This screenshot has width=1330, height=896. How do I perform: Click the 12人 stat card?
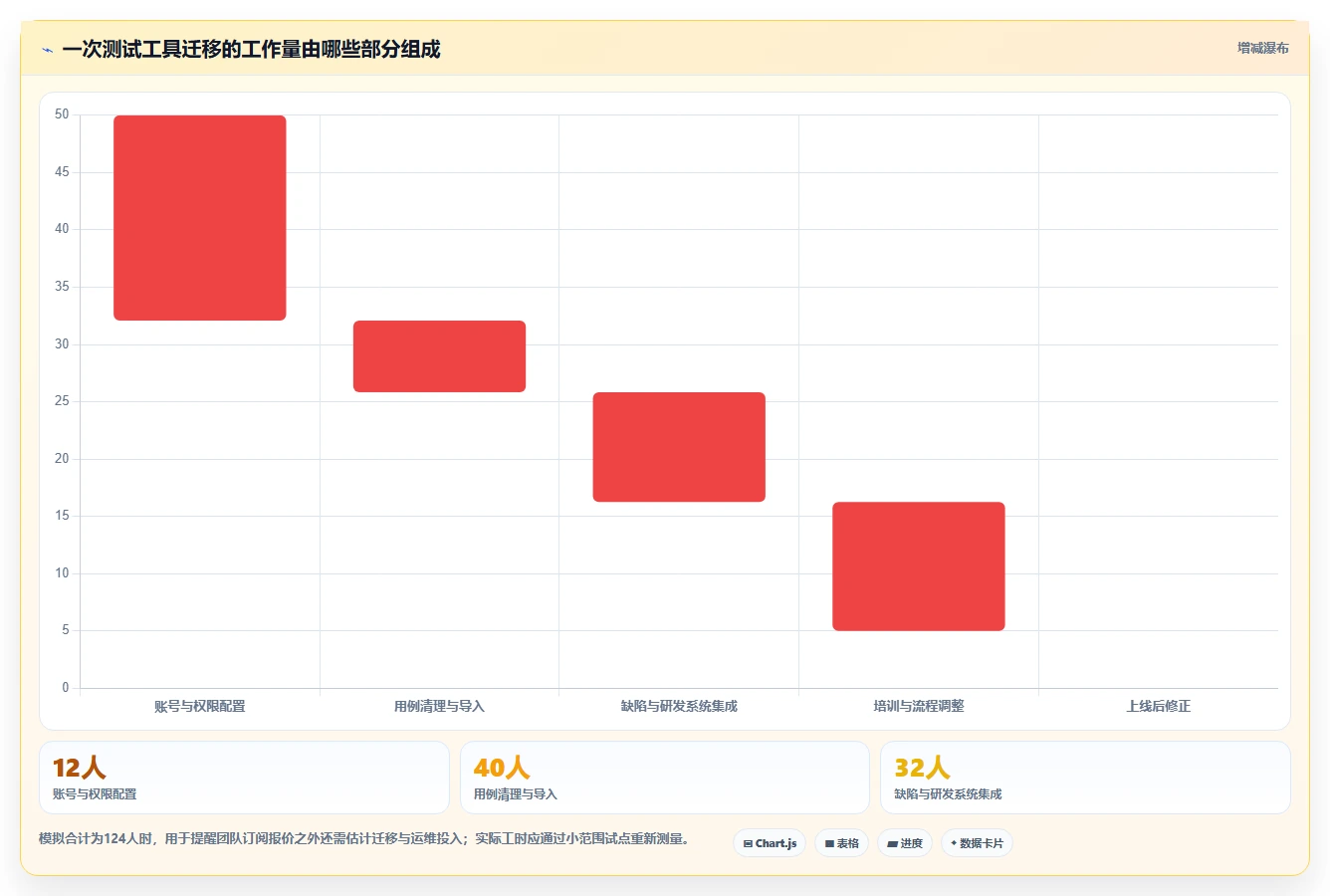pos(244,778)
